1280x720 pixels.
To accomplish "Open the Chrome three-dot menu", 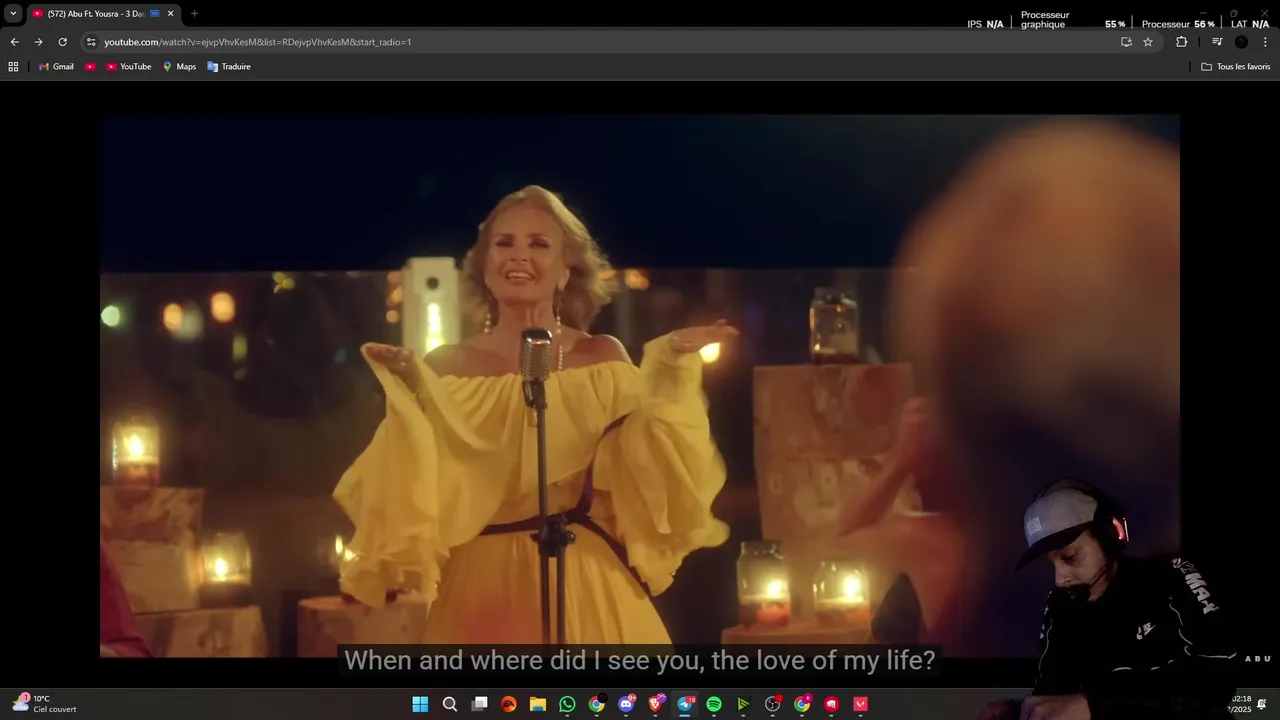I will coord(1266,42).
